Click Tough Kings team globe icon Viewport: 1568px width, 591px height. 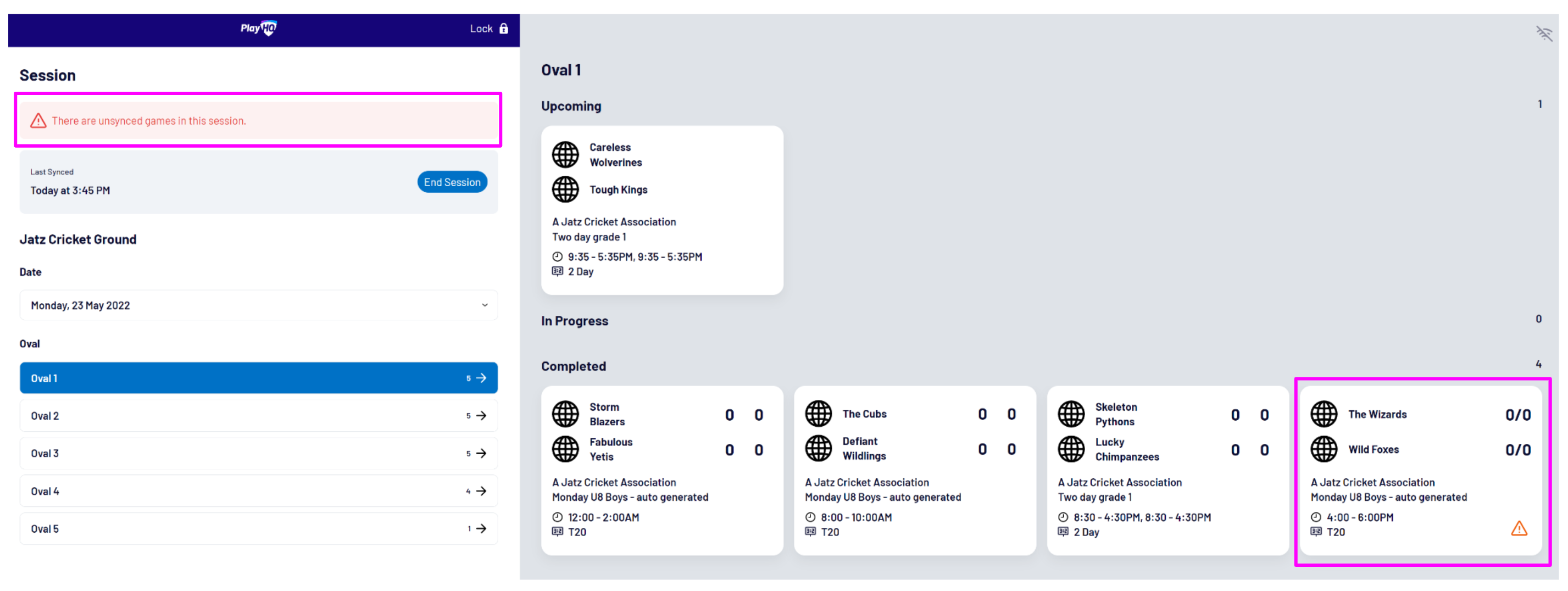[565, 189]
